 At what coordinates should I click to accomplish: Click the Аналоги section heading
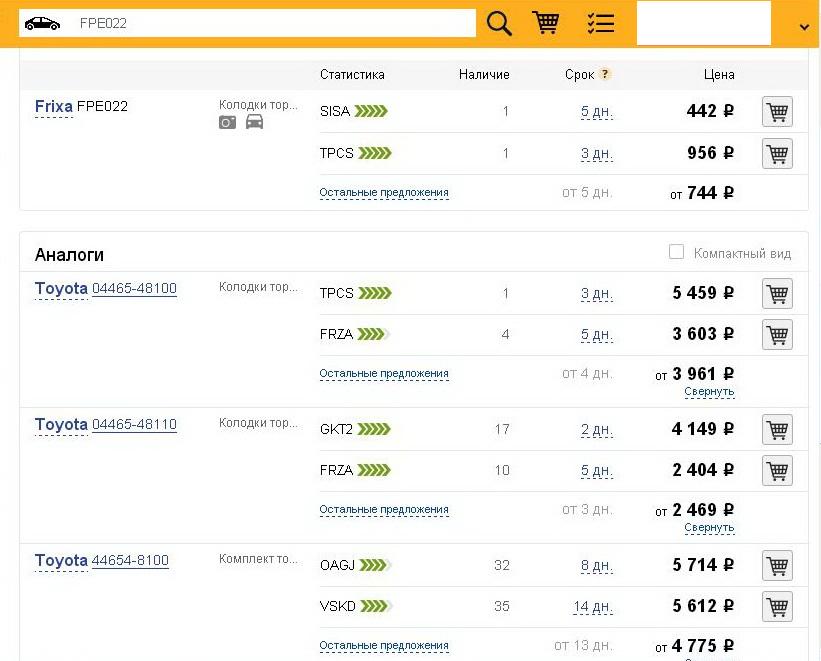(x=69, y=255)
